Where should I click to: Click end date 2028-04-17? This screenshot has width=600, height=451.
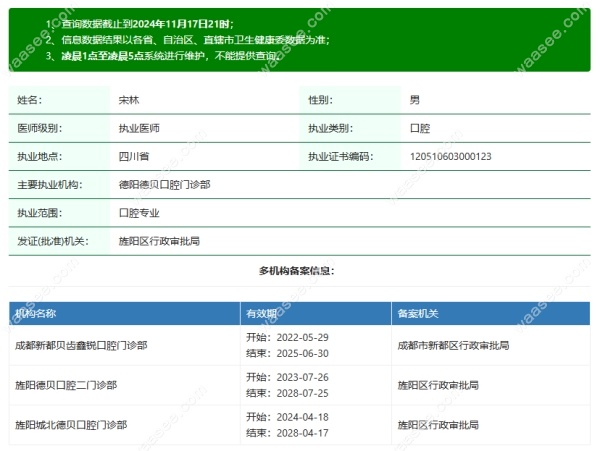coord(302,433)
